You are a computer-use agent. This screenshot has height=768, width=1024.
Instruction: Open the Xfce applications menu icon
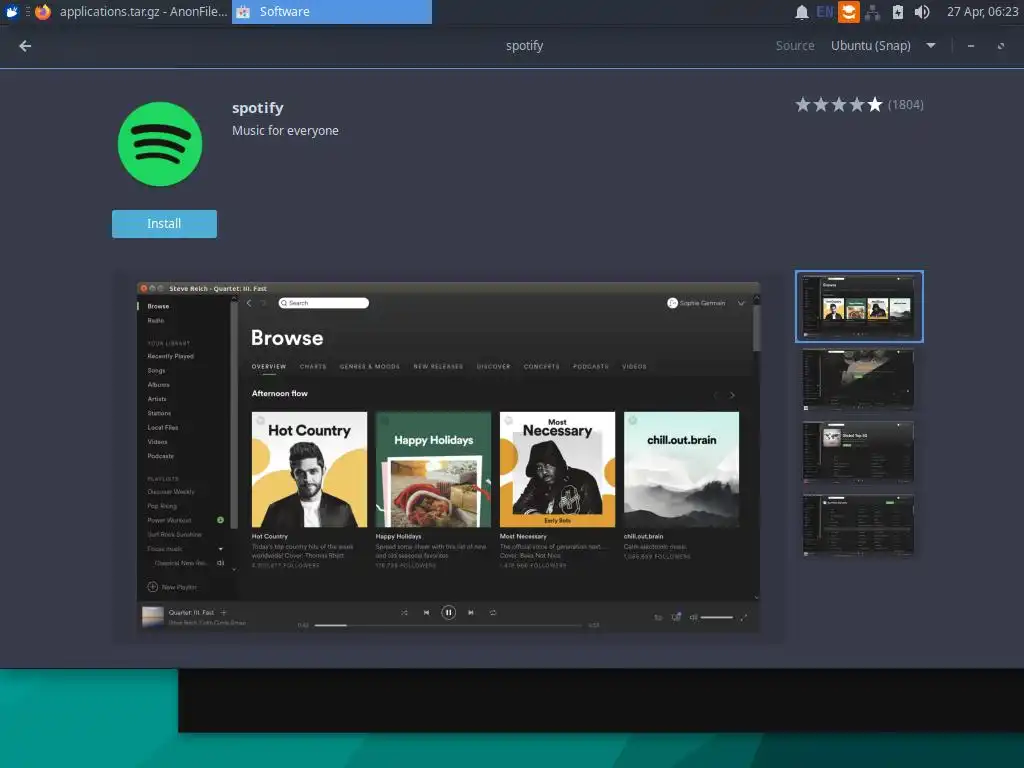pos(12,11)
